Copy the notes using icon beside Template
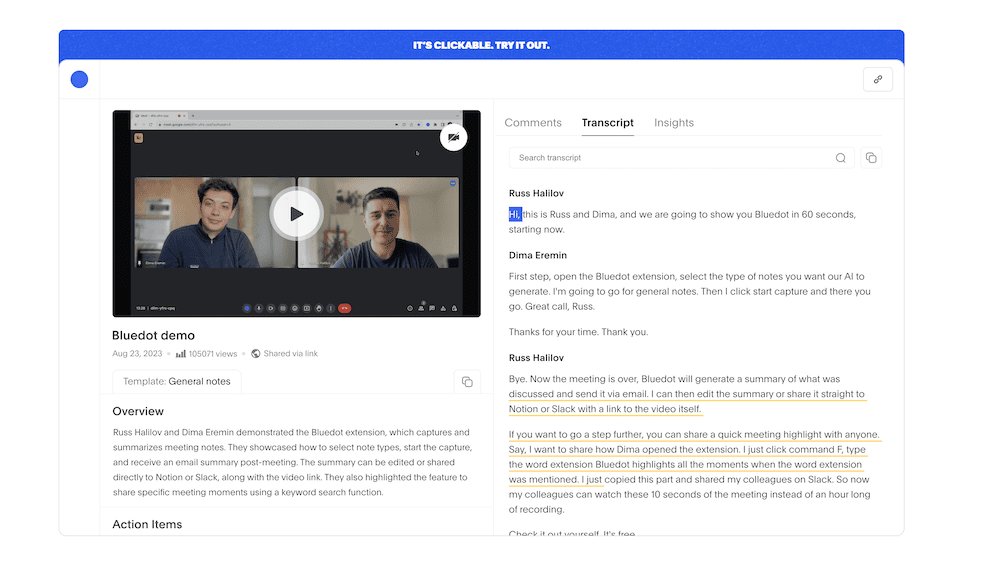Image resolution: width=1000 pixels, height=575 pixels. 467,382
